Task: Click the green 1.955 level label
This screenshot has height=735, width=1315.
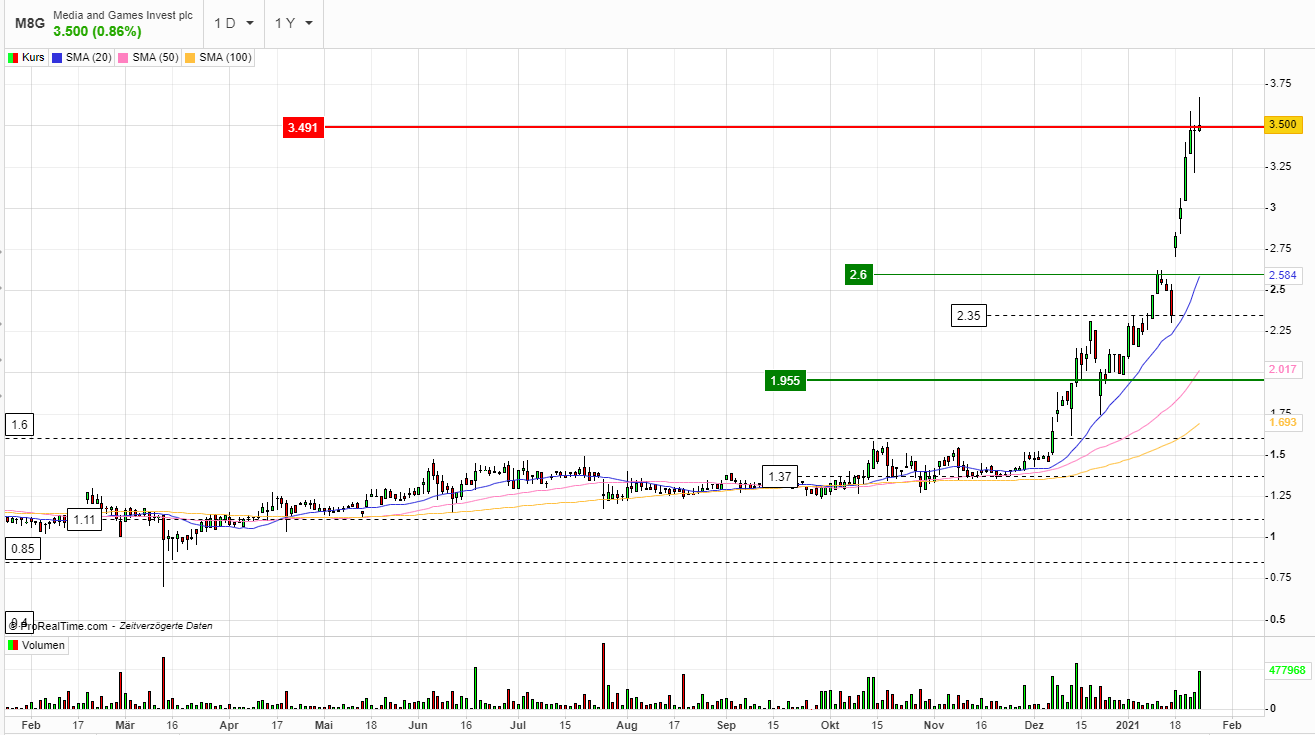Action: coord(786,380)
